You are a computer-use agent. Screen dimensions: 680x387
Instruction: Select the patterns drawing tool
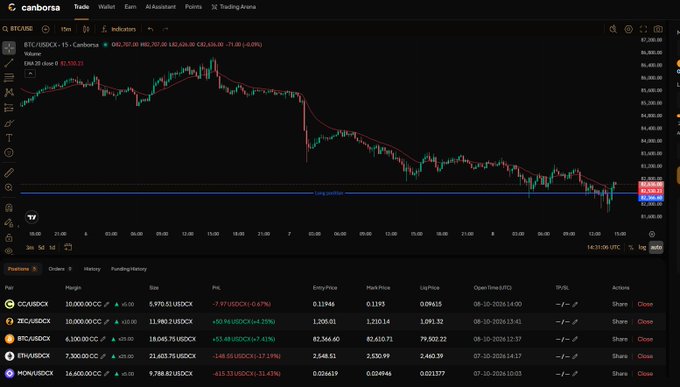(9, 92)
